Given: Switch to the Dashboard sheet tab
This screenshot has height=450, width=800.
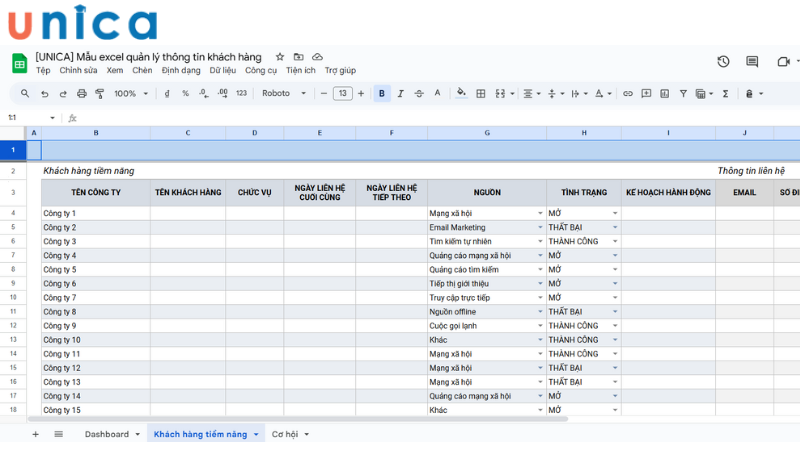Looking at the screenshot, I should coord(106,434).
